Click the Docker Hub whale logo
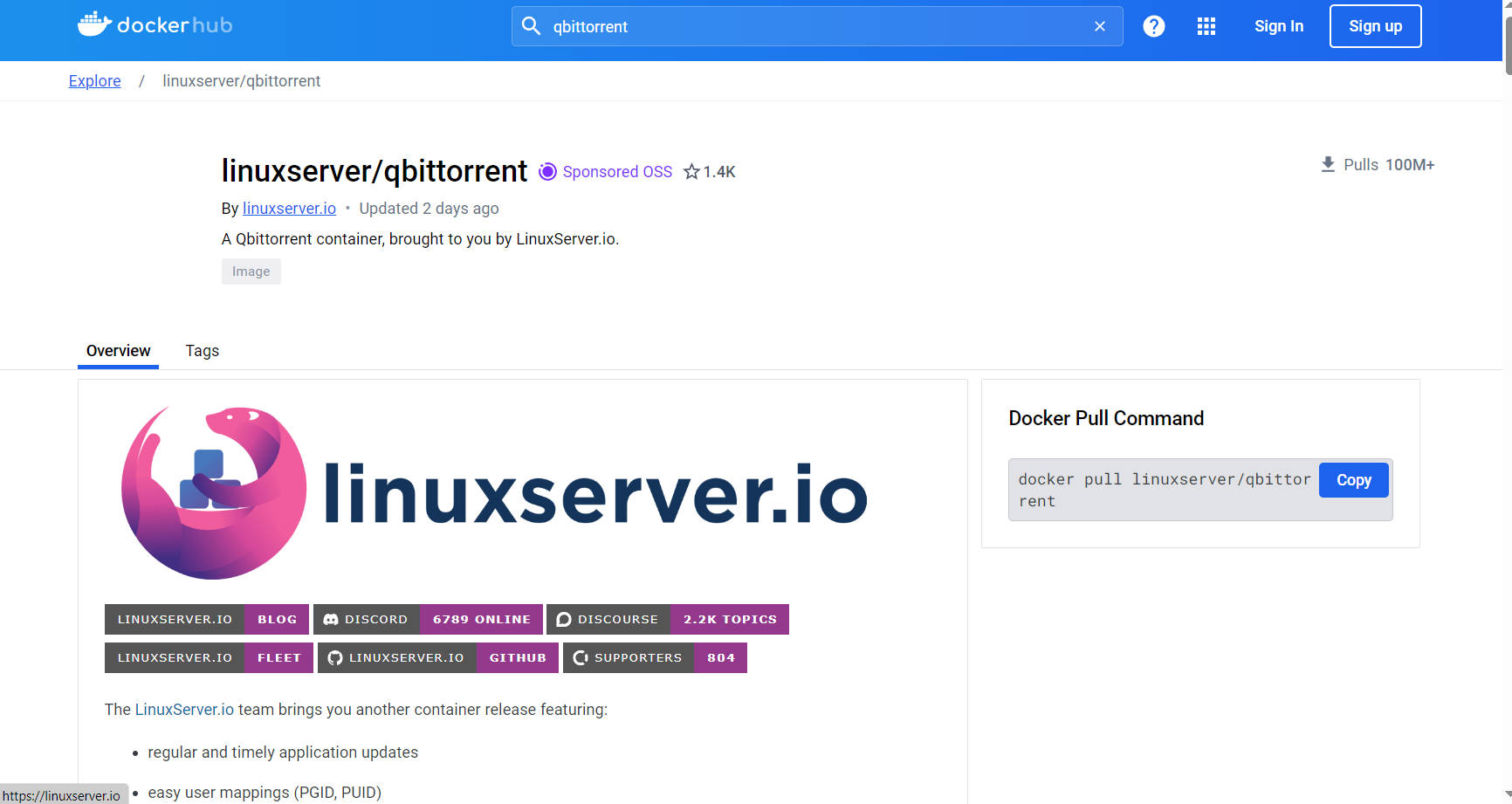1512x804 pixels. point(155,24)
